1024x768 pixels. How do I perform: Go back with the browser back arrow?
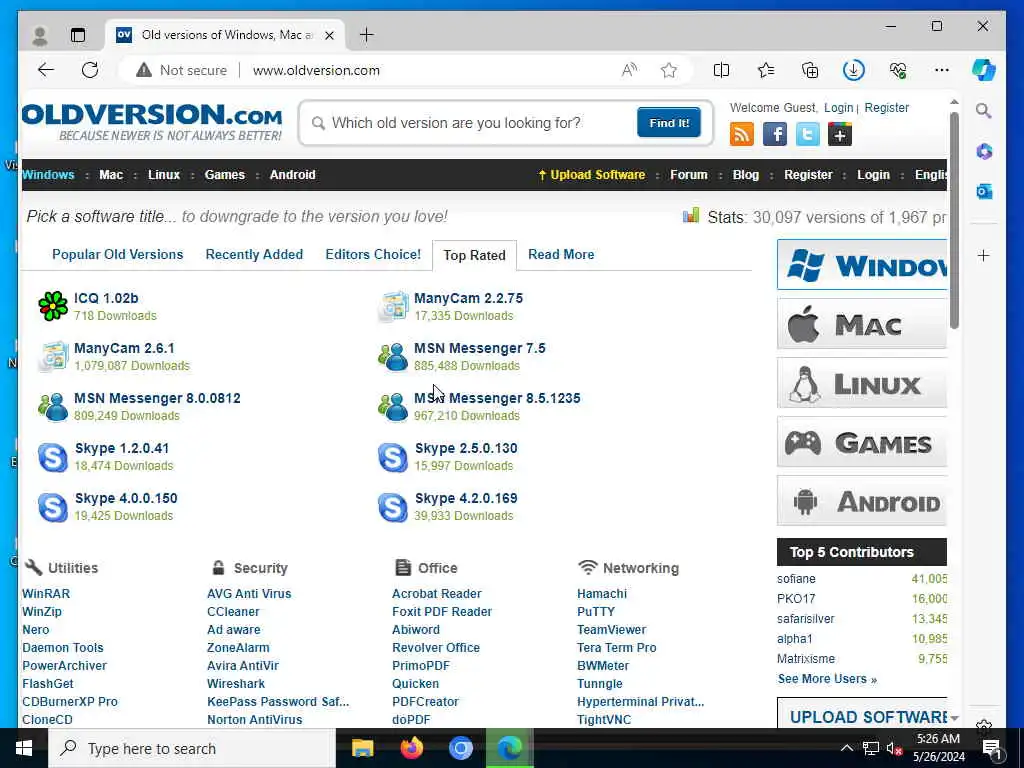(46, 70)
